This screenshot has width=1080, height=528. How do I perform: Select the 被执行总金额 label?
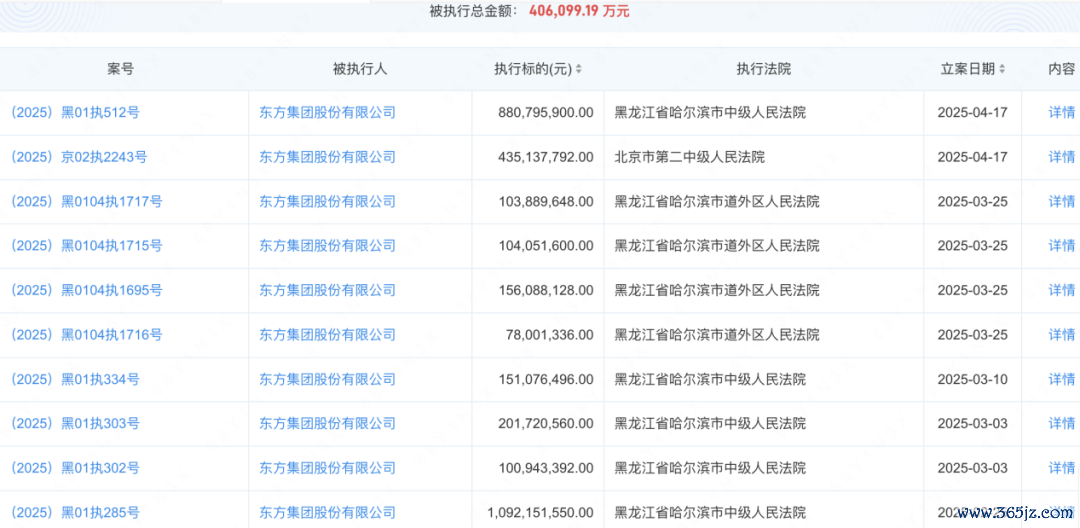coord(475,11)
